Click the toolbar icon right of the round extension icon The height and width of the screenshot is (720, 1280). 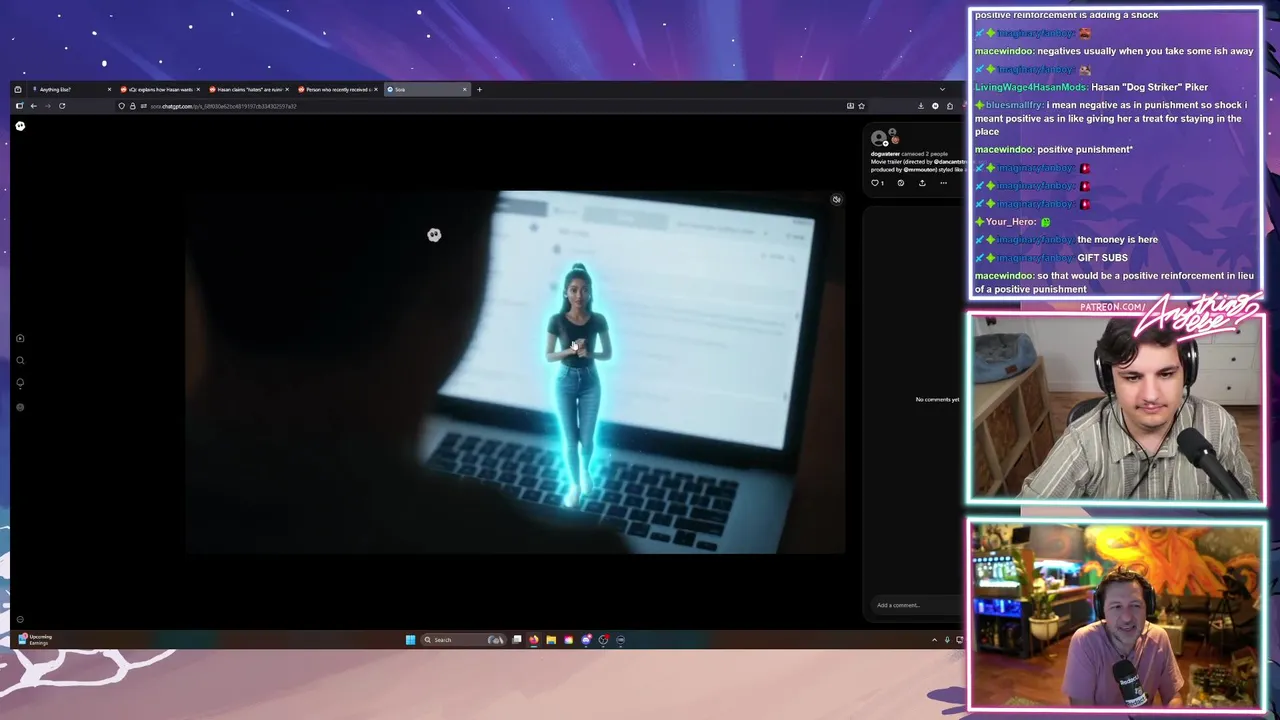tap(950, 106)
